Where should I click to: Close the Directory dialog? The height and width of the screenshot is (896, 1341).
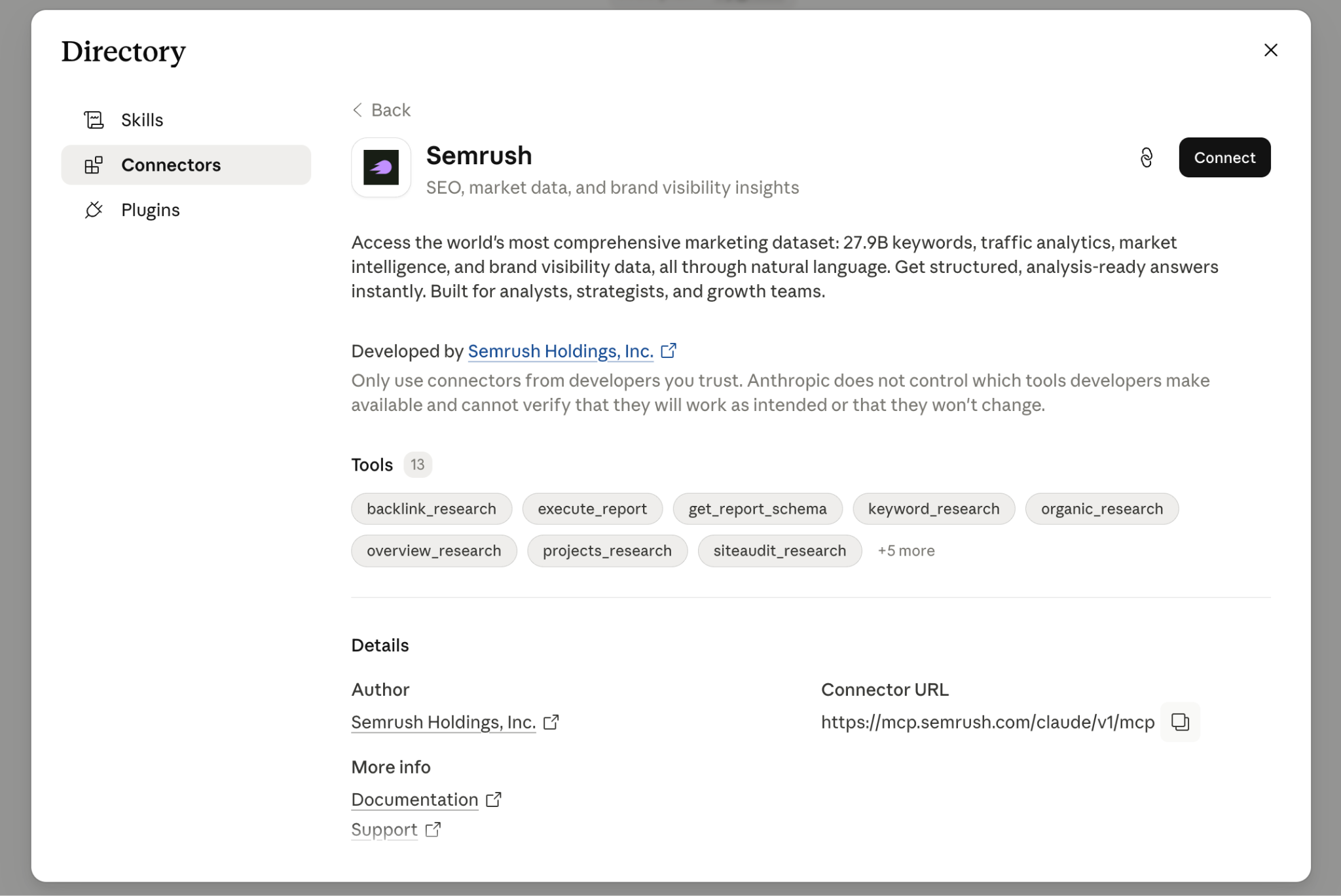(x=1270, y=50)
